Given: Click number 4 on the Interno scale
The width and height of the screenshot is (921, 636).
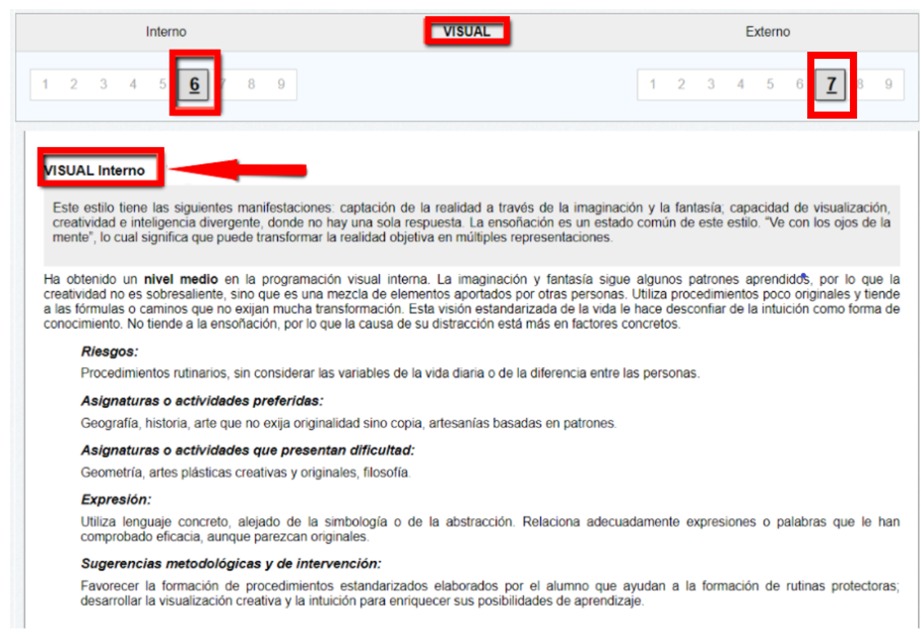Looking at the screenshot, I should (133, 85).
